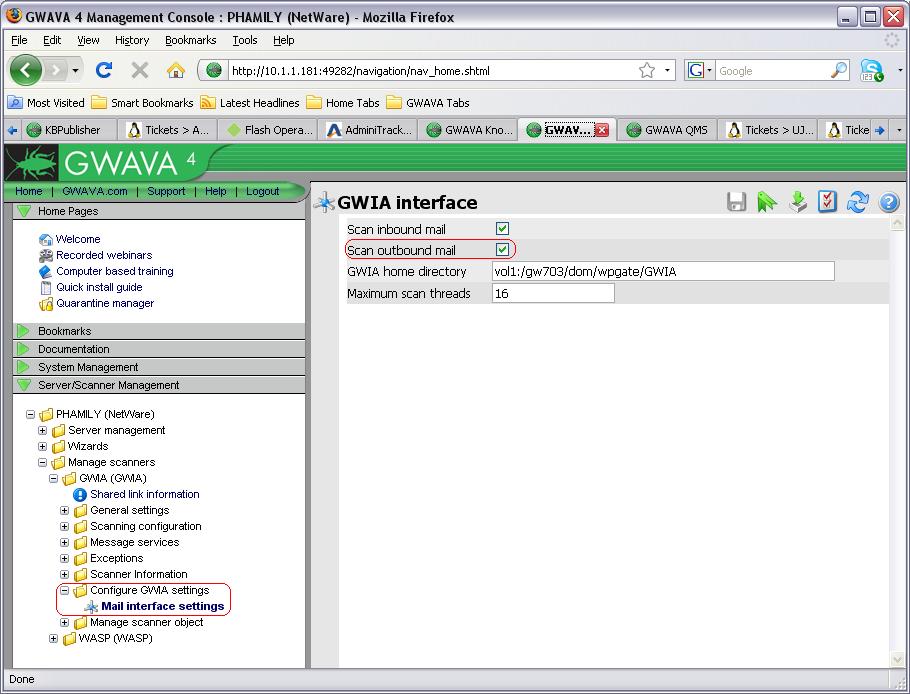Viewport: 910px width, 694px height.
Task: Expand the Server management tree node
Action: 42,431
